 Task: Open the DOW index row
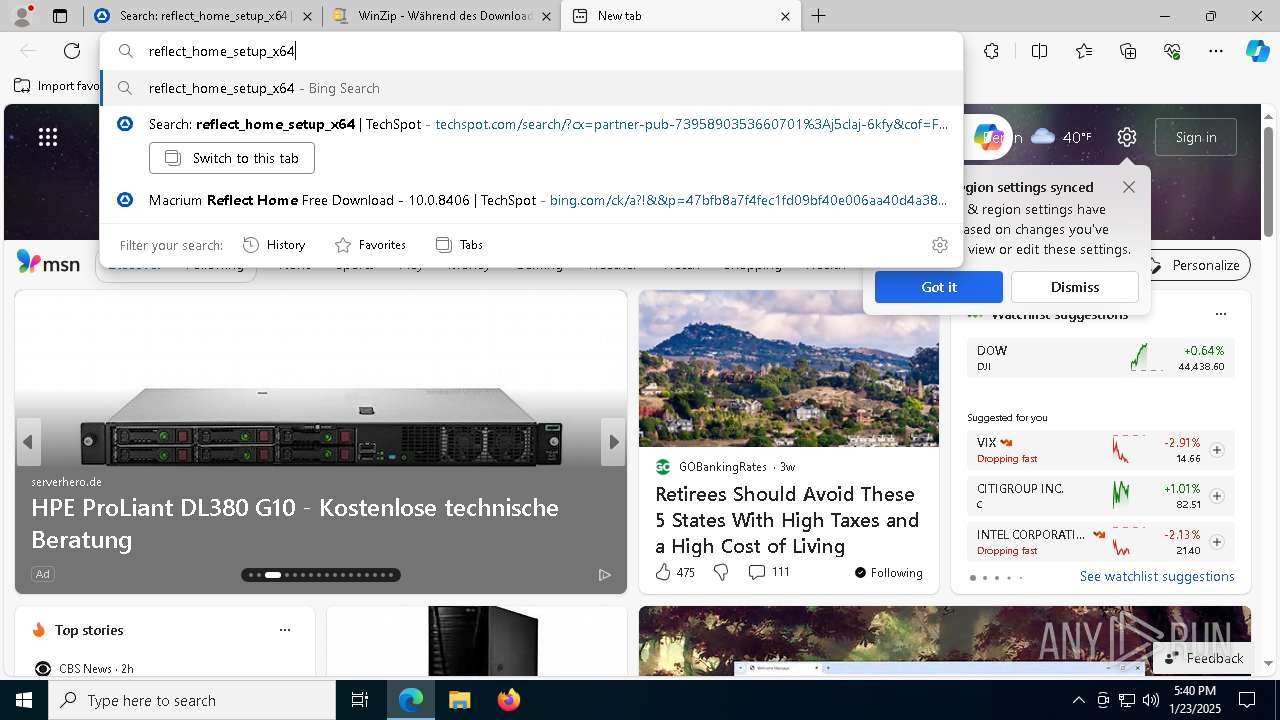1101,358
